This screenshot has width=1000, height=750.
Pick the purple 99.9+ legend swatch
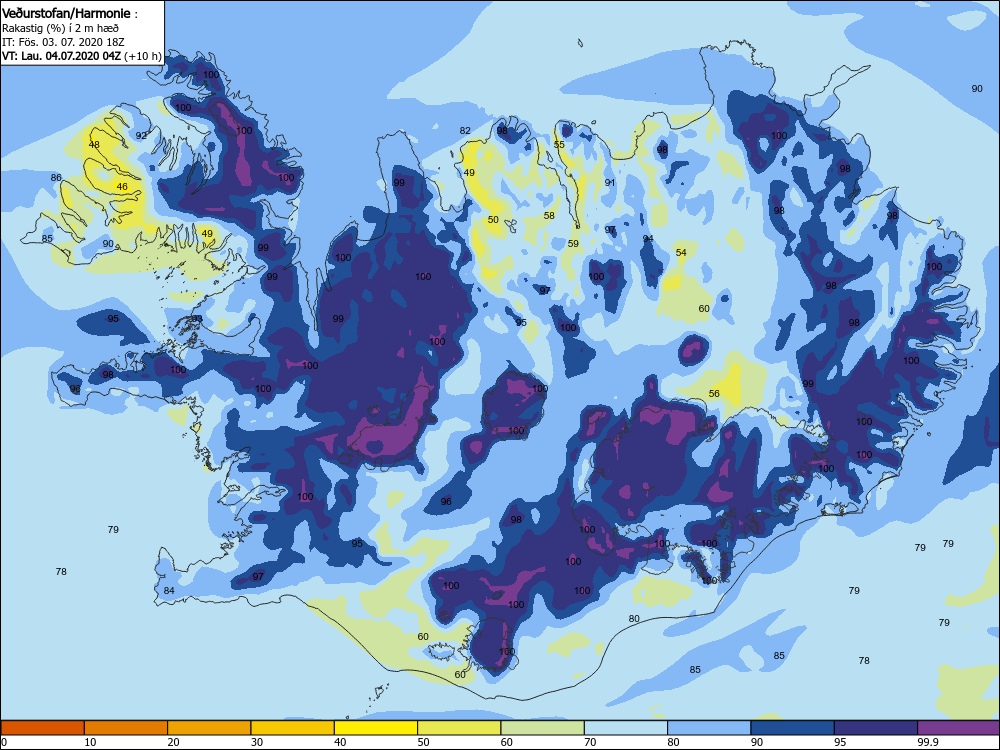[959, 728]
